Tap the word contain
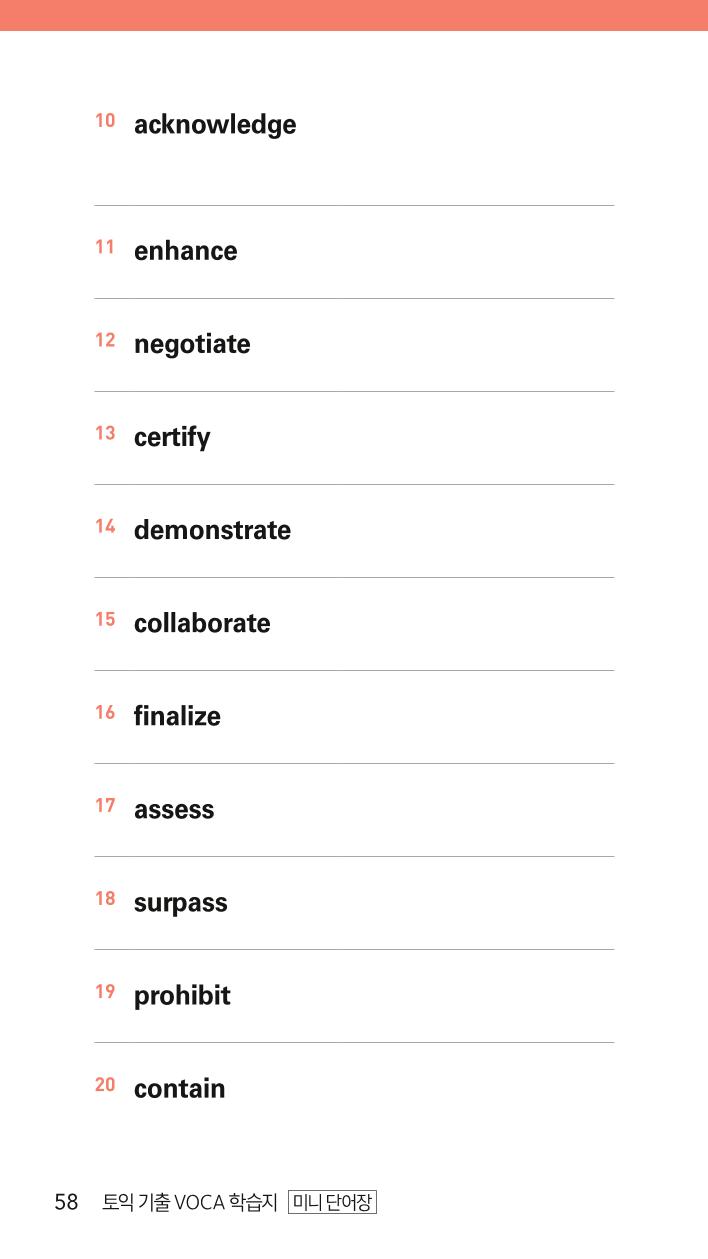 click(x=180, y=1089)
